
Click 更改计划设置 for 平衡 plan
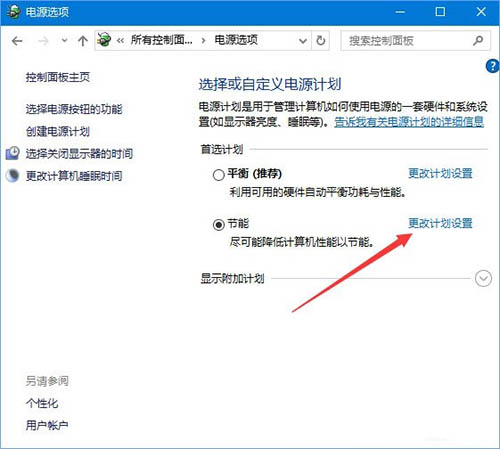(x=440, y=173)
